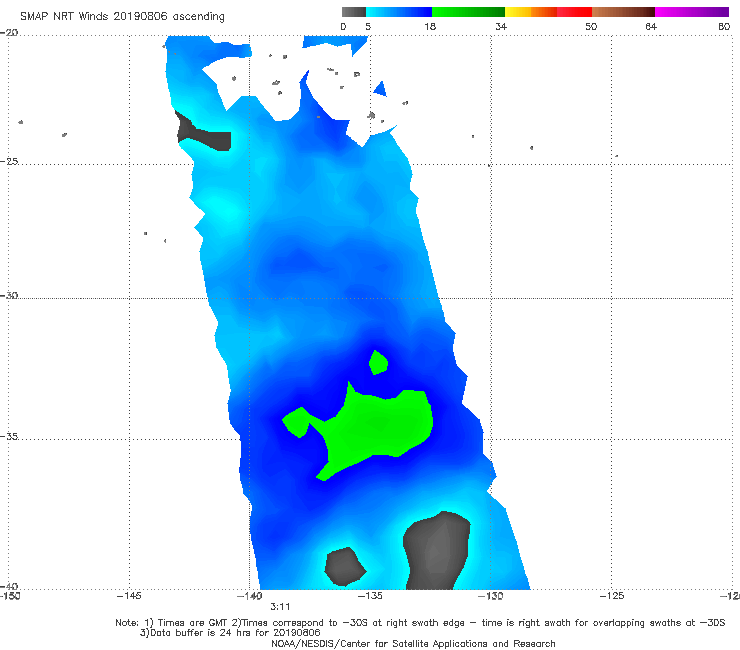Screen dimensions: 740x650
Task: Click the longitude label '-135'
Action: click(x=370, y=596)
